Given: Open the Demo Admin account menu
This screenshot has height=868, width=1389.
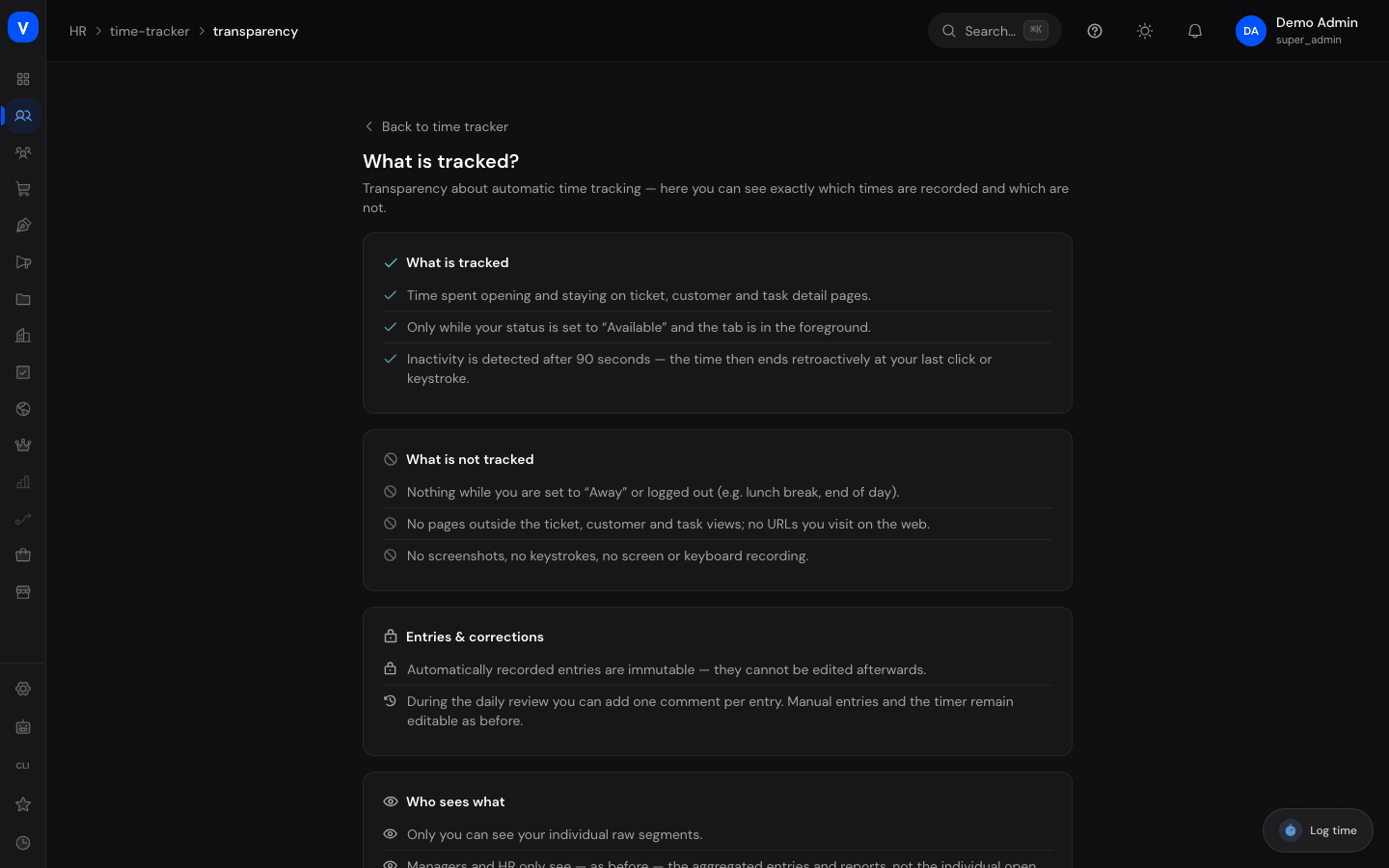Looking at the screenshot, I should [1298, 31].
